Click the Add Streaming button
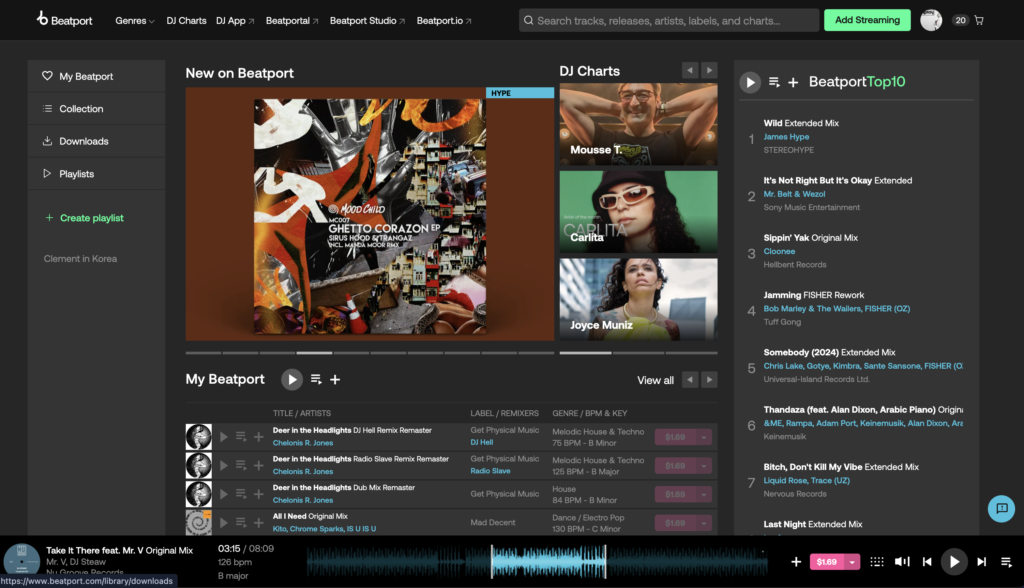1024x588 pixels. tap(867, 20)
